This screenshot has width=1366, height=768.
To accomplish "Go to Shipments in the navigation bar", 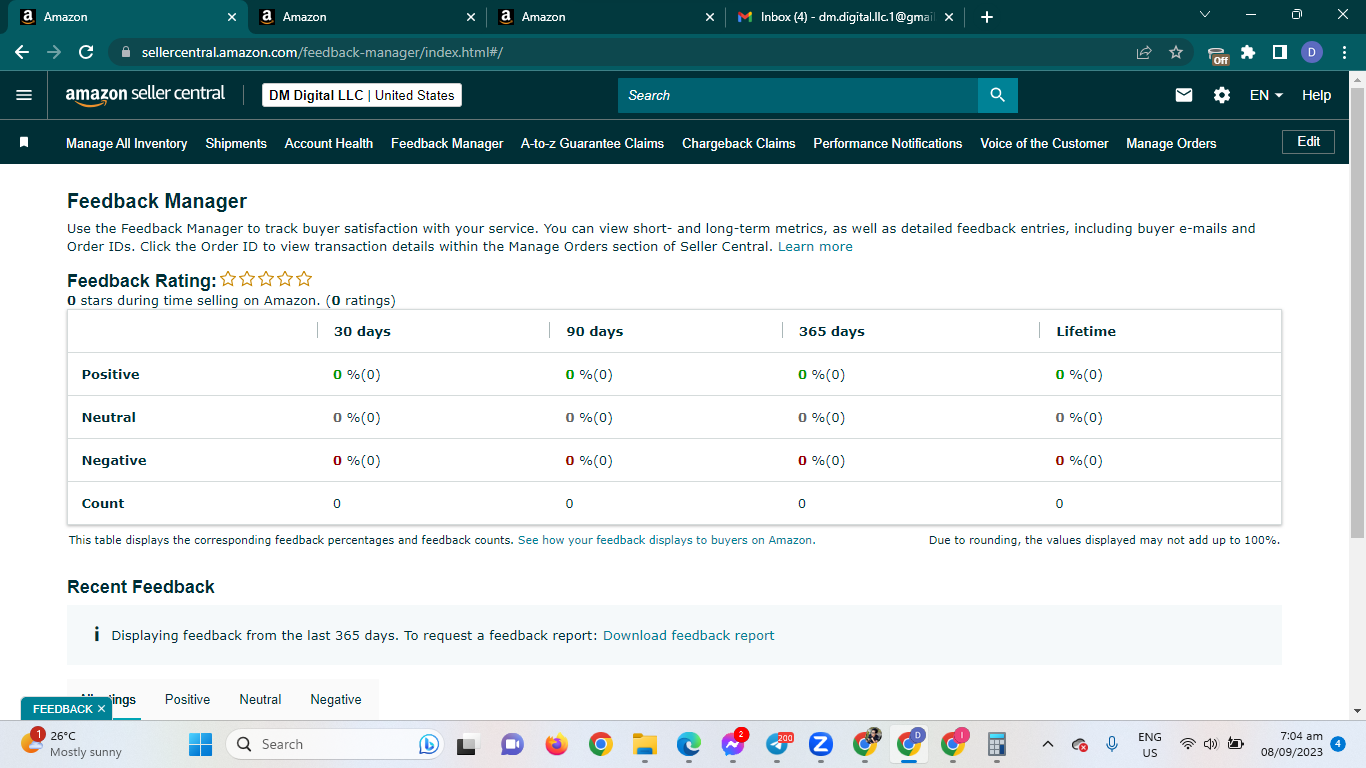I will 236,143.
